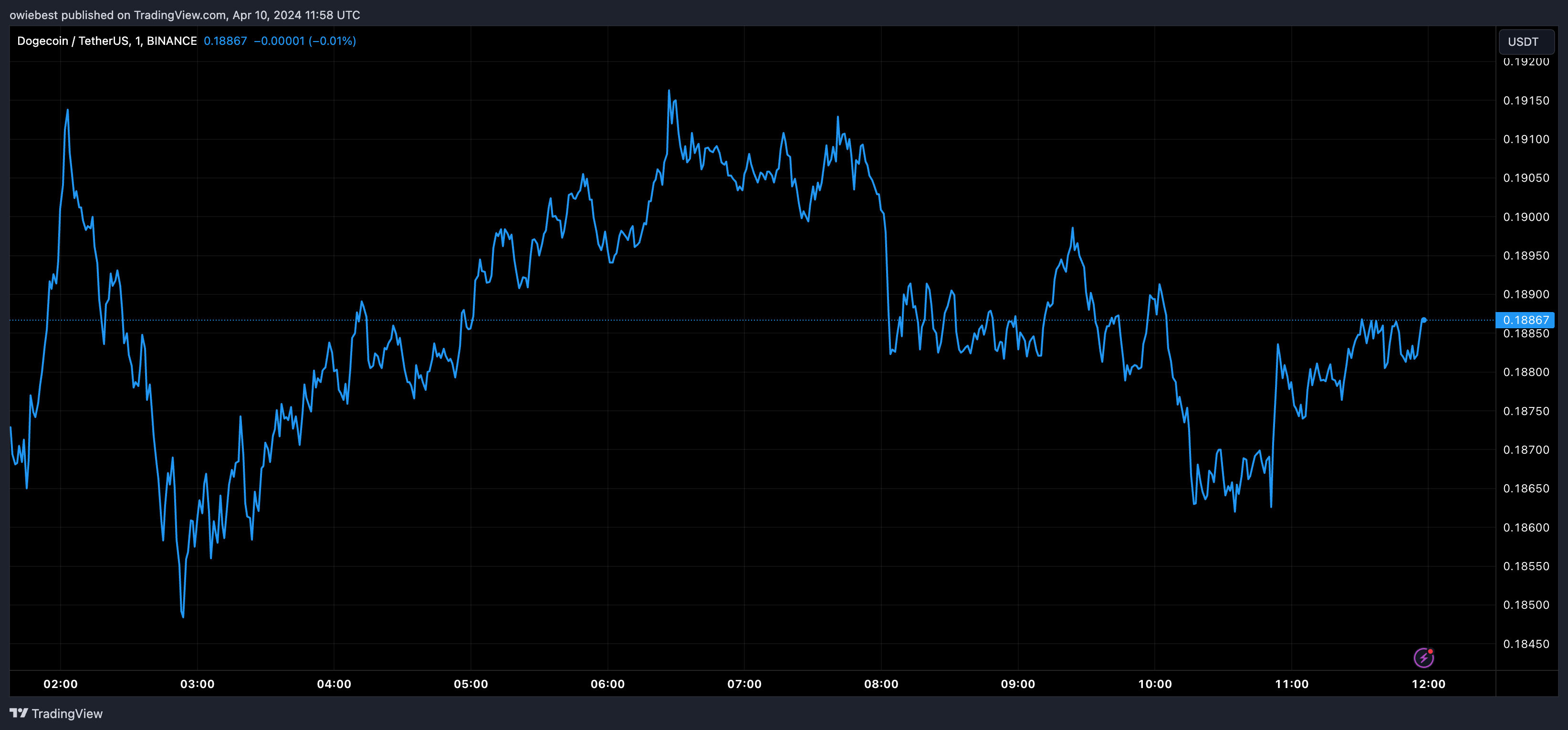
Task: Click the −0.00001 (−0.01%) change text
Action: pyautogui.click(x=304, y=41)
